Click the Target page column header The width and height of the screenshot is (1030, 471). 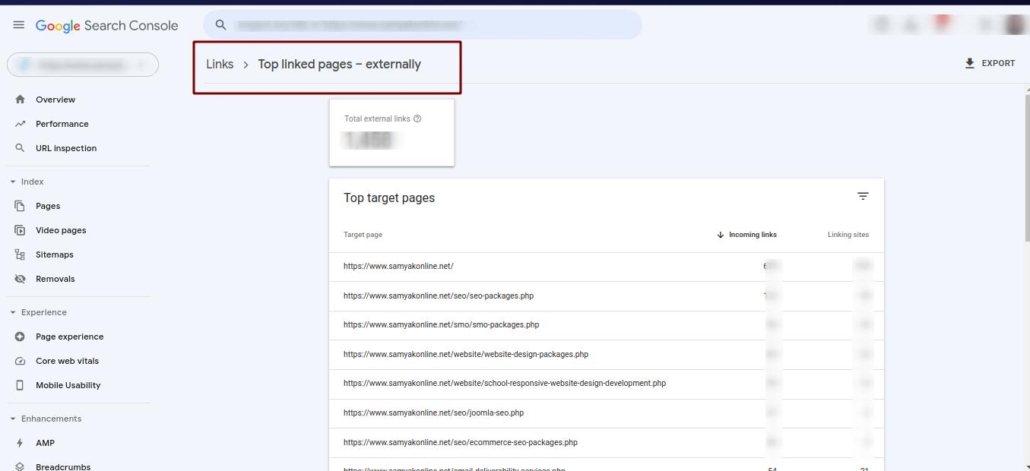[363, 235]
